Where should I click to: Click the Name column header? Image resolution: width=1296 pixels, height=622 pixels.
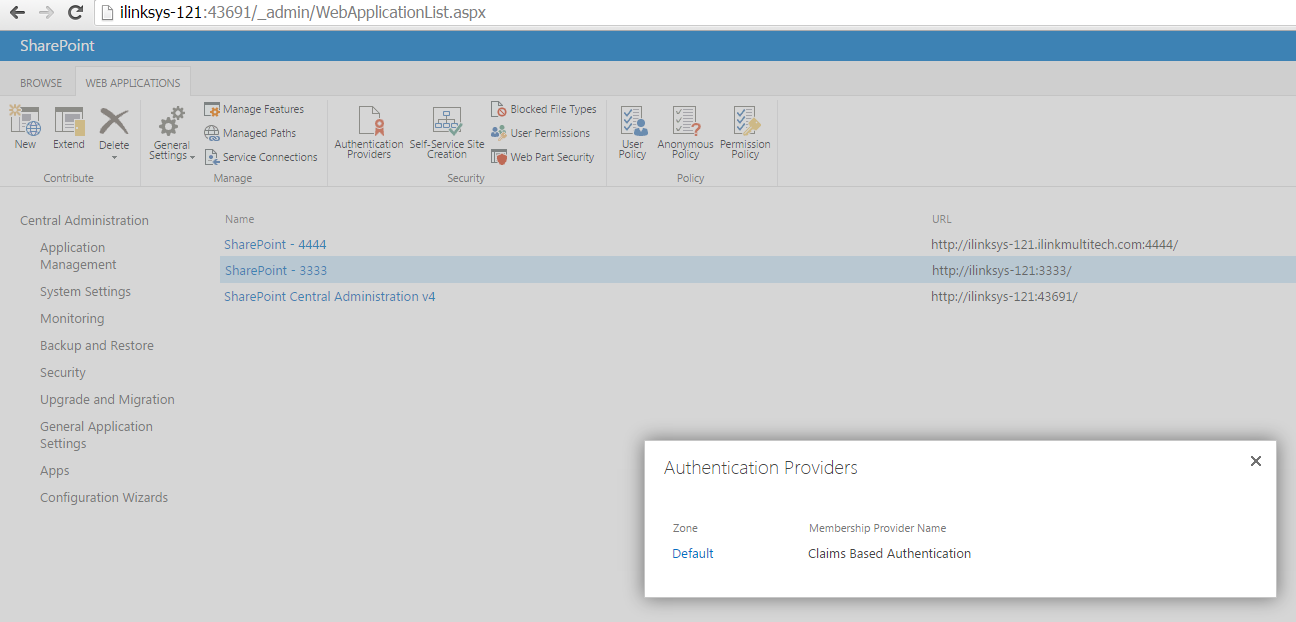coord(239,219)
